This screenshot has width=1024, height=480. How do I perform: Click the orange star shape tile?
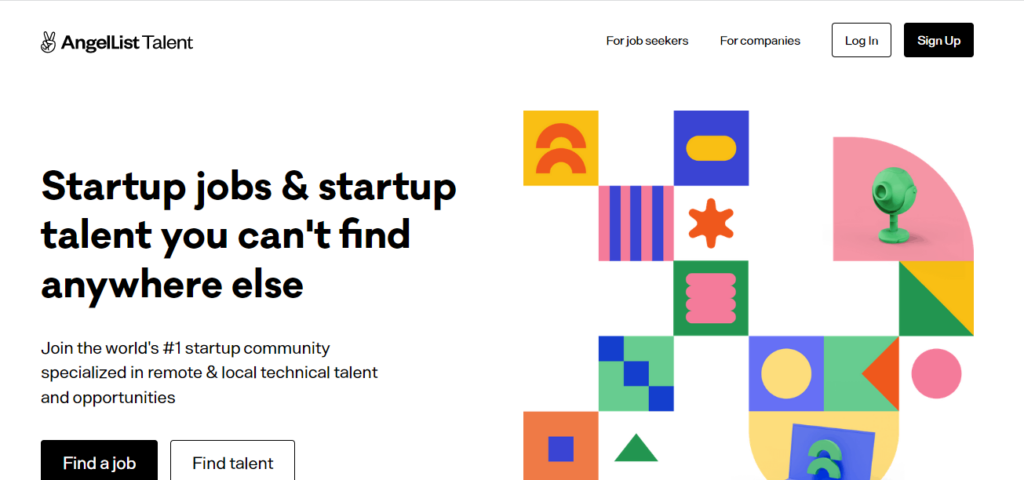point(711,223)
